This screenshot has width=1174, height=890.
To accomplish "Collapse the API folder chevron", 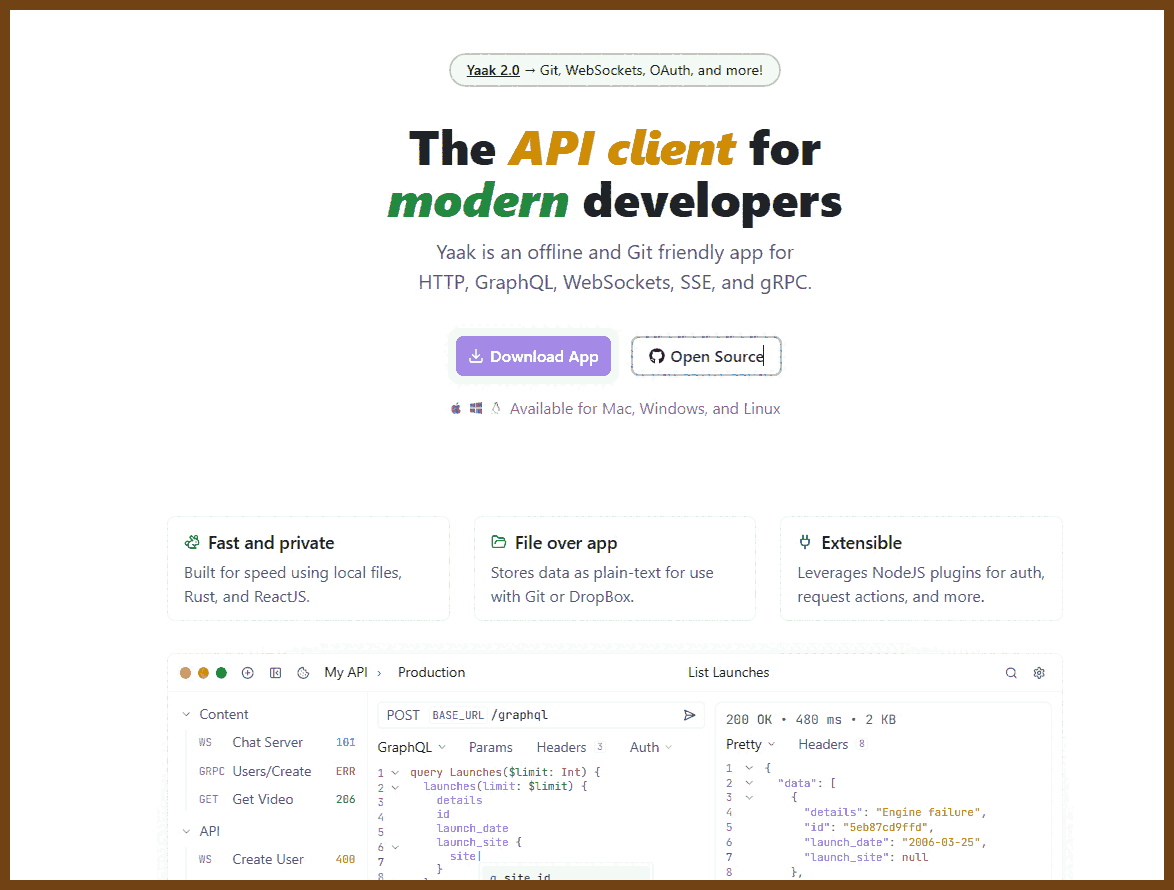I will pos(186,832).
